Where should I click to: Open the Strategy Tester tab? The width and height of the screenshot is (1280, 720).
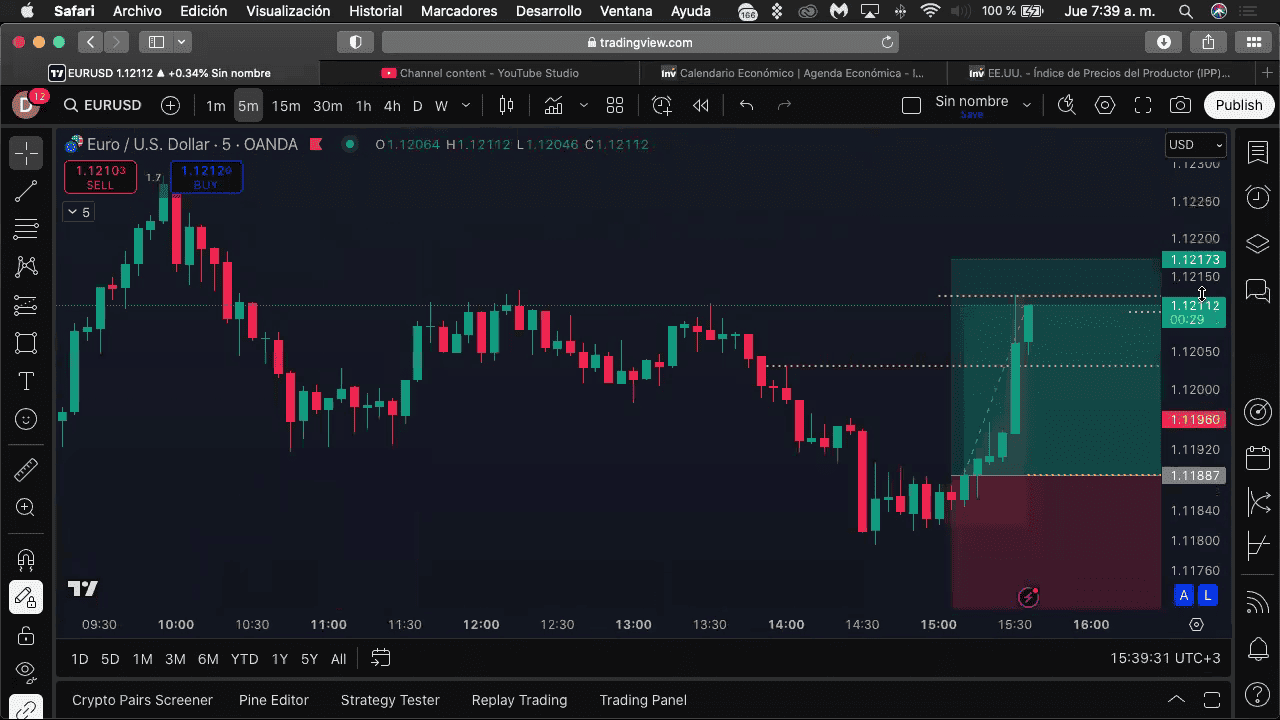pyautogui.click(x=390, y=700)
